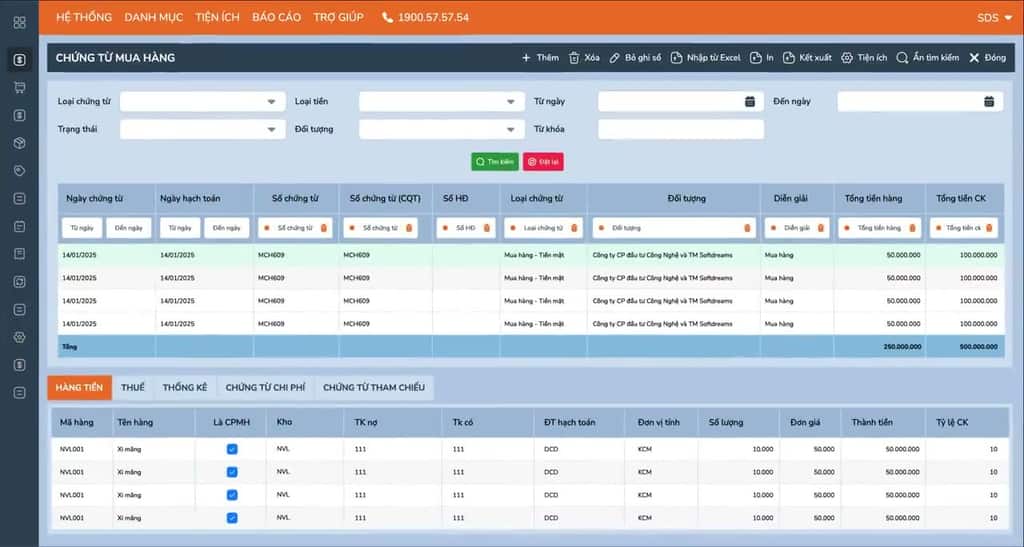Open the TIỆN ÍCH top menu
This screenshot has width=1024, height=547.
coord(217,18)
